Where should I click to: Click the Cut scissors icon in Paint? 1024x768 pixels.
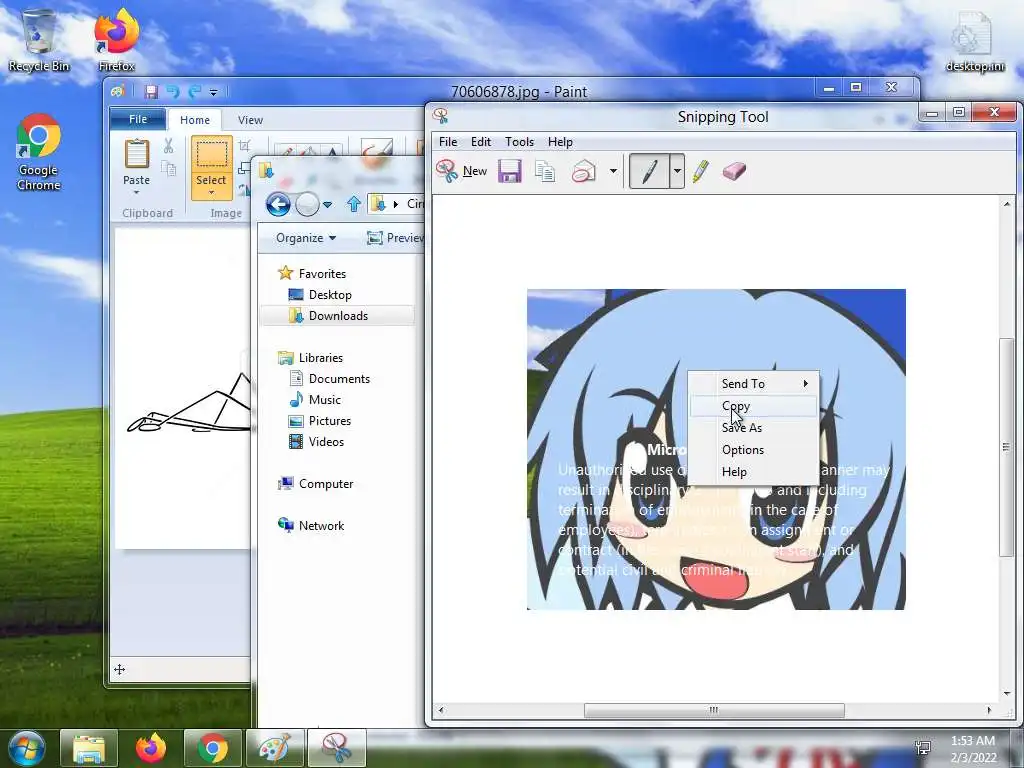[168, 146]
